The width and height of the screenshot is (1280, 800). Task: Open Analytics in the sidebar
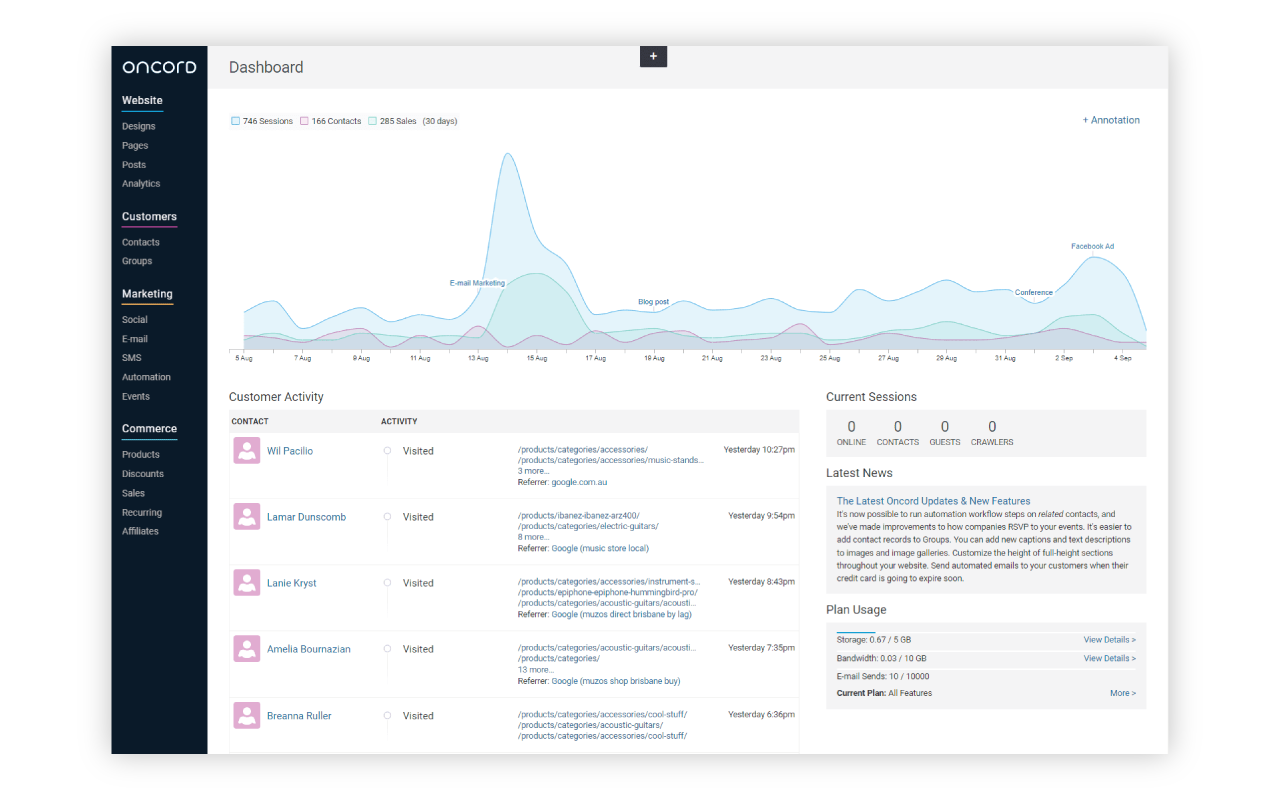[x=141, y=184]
